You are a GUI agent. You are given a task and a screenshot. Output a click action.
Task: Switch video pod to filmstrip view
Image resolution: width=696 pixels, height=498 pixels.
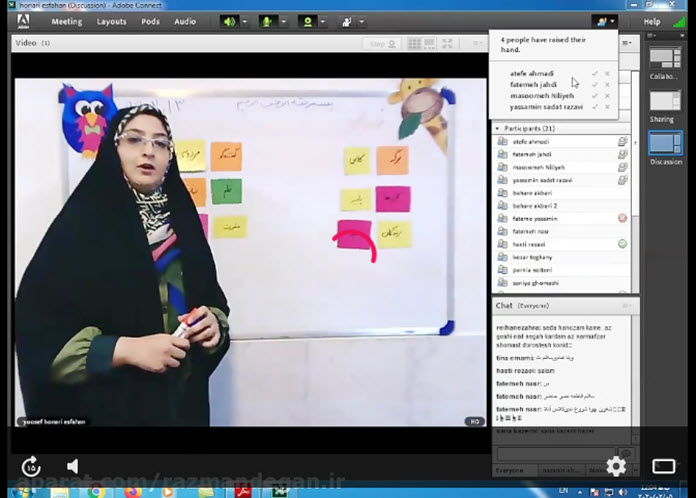point(429,43)
